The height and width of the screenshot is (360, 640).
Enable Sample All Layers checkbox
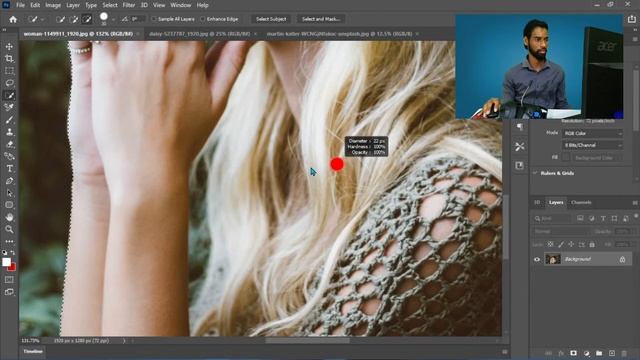tap(154, 19)
